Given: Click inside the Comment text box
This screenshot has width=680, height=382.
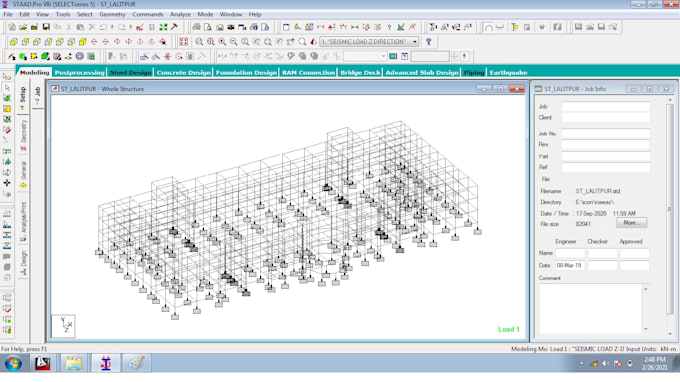Looking at the screenshot, I should [x=590, y=308].
